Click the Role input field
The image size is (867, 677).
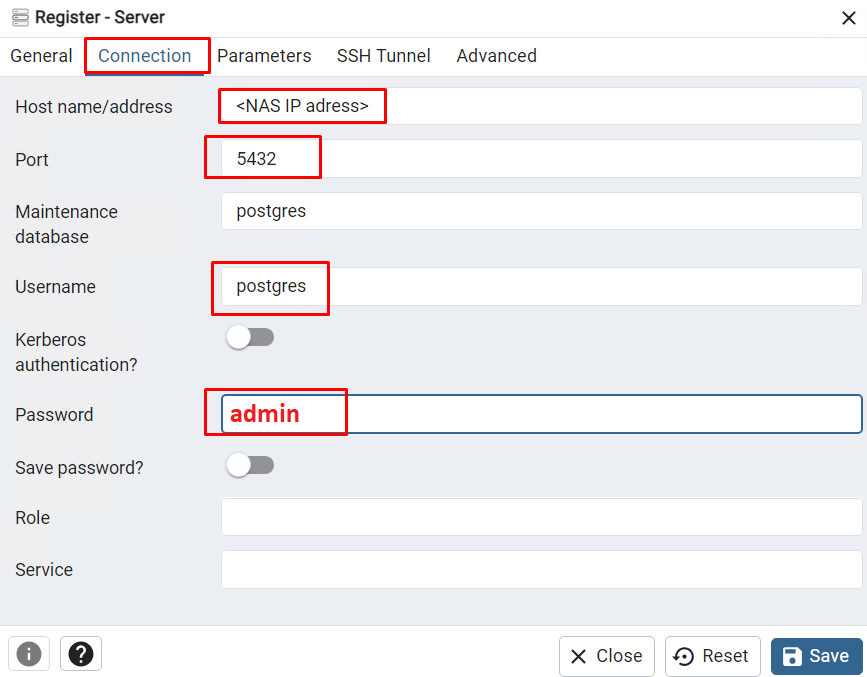tap(540, 517)
